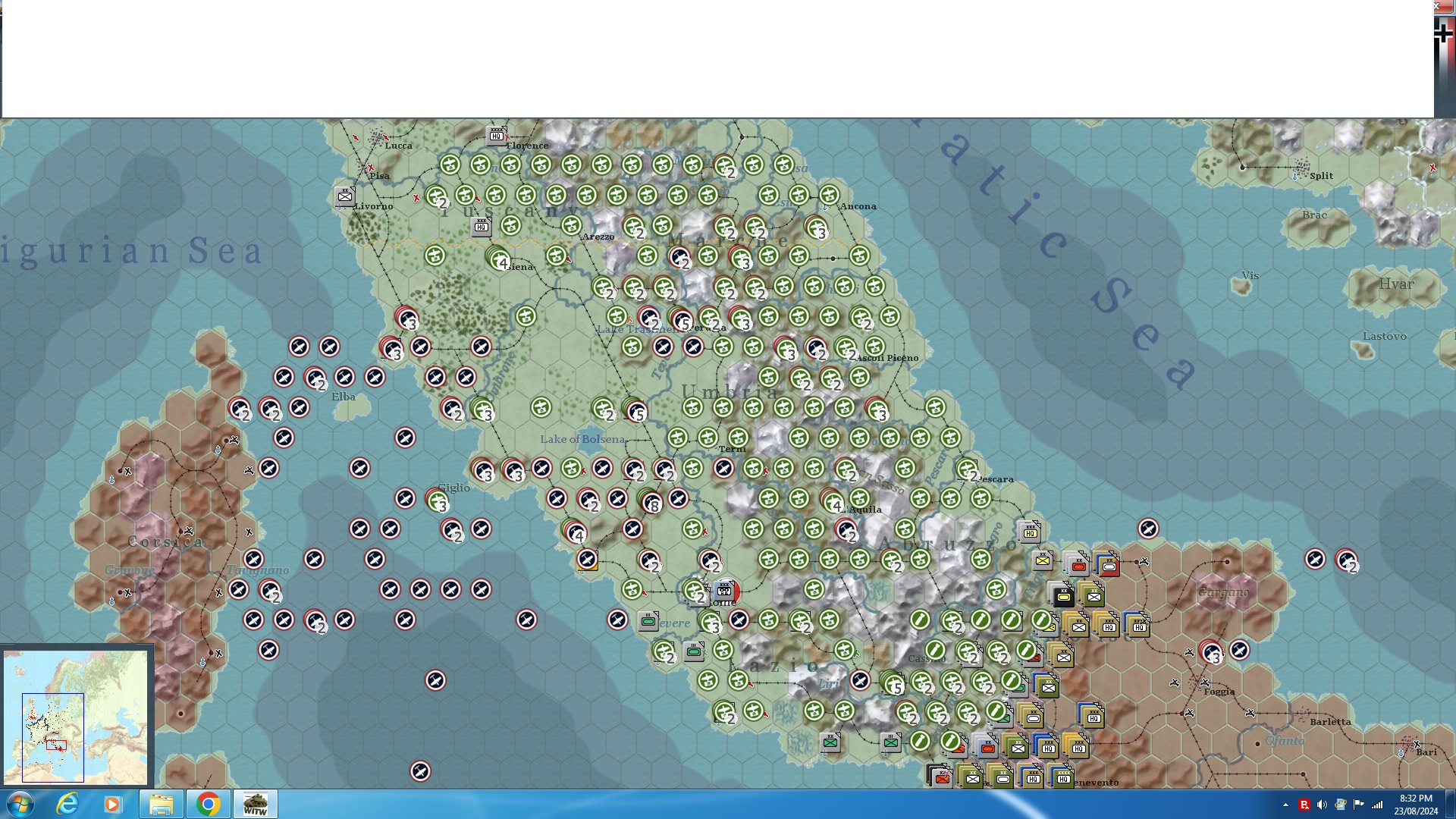Click the Iron Cross side indicator
Image resolution: width=1456 pixels, height=819 pixels.
click(1444, 33)
